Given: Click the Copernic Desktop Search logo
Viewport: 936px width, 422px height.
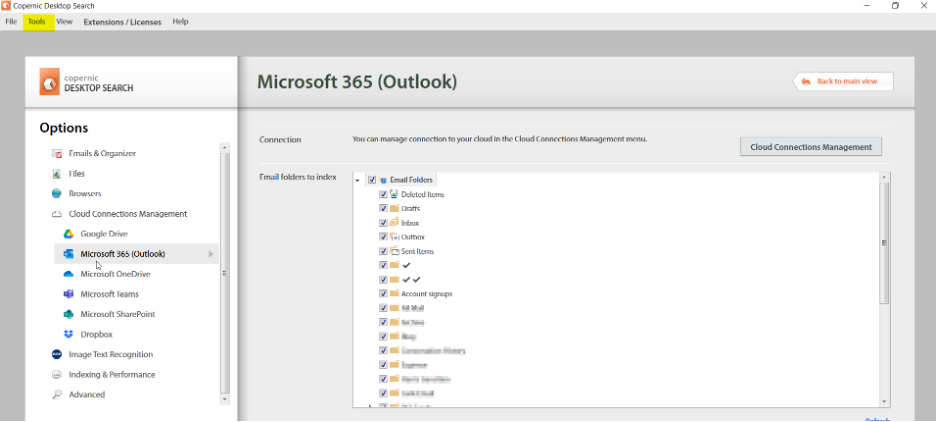Looking at the screenshot, I should tap(50, 81).
